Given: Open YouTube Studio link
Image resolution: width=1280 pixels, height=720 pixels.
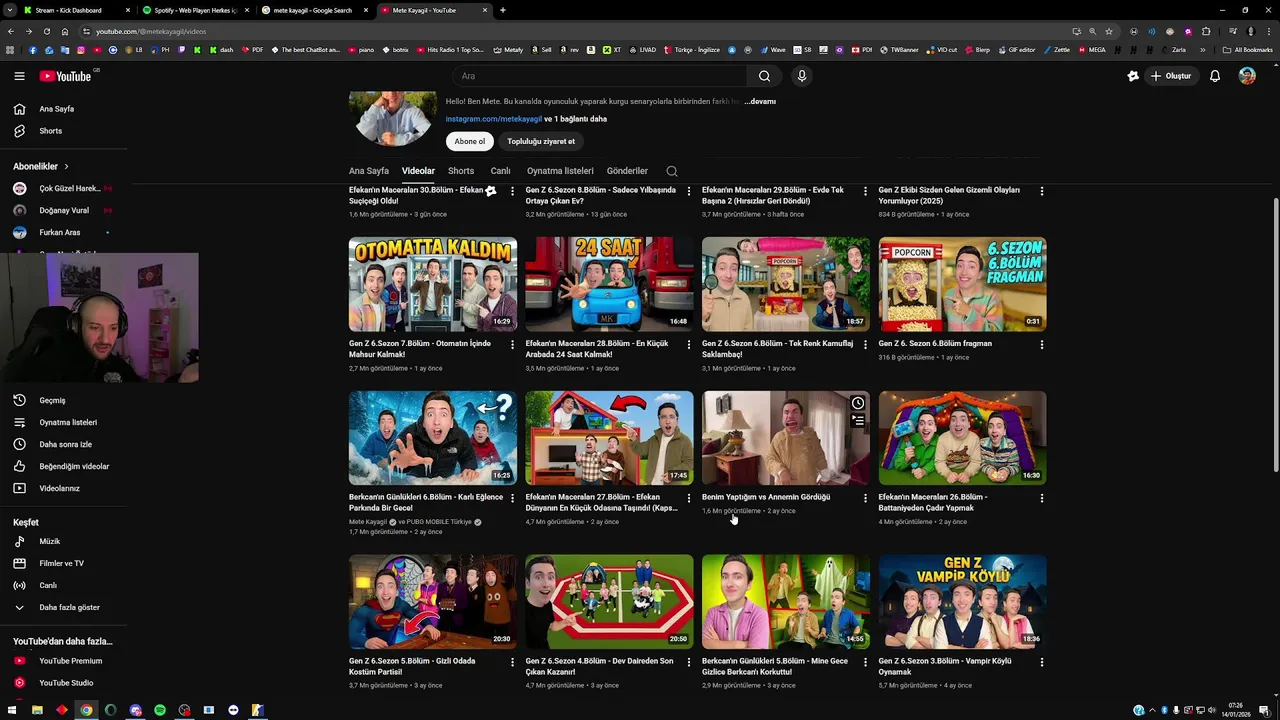Looking at the screenshot, I should (66, 683).
